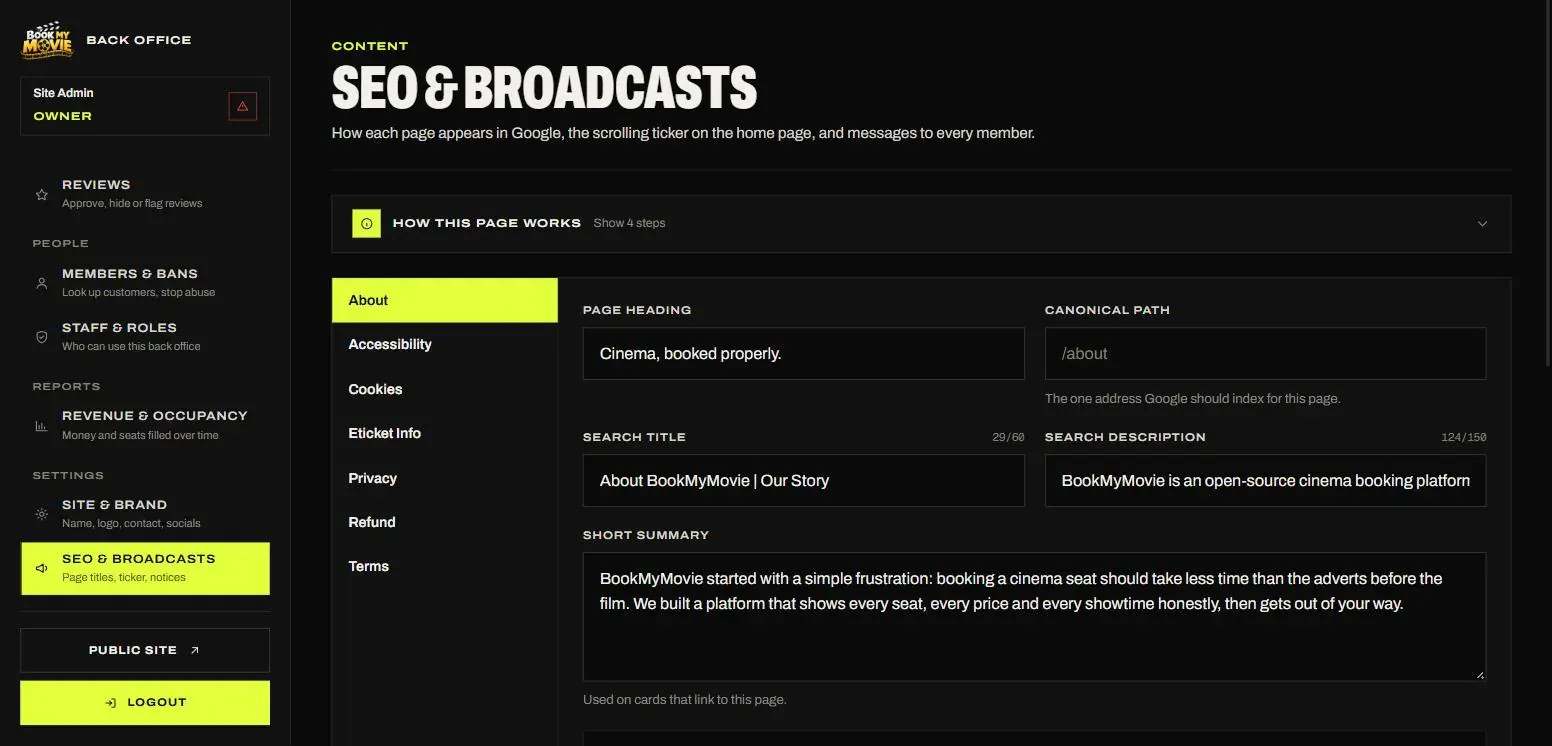Click the Search Description input field
This screenshot has width=1552, height=746.
(1265, 480)
